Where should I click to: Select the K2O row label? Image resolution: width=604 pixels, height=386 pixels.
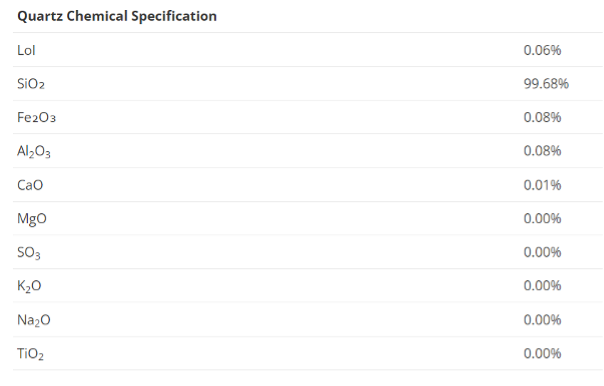[x=29, y=286]
